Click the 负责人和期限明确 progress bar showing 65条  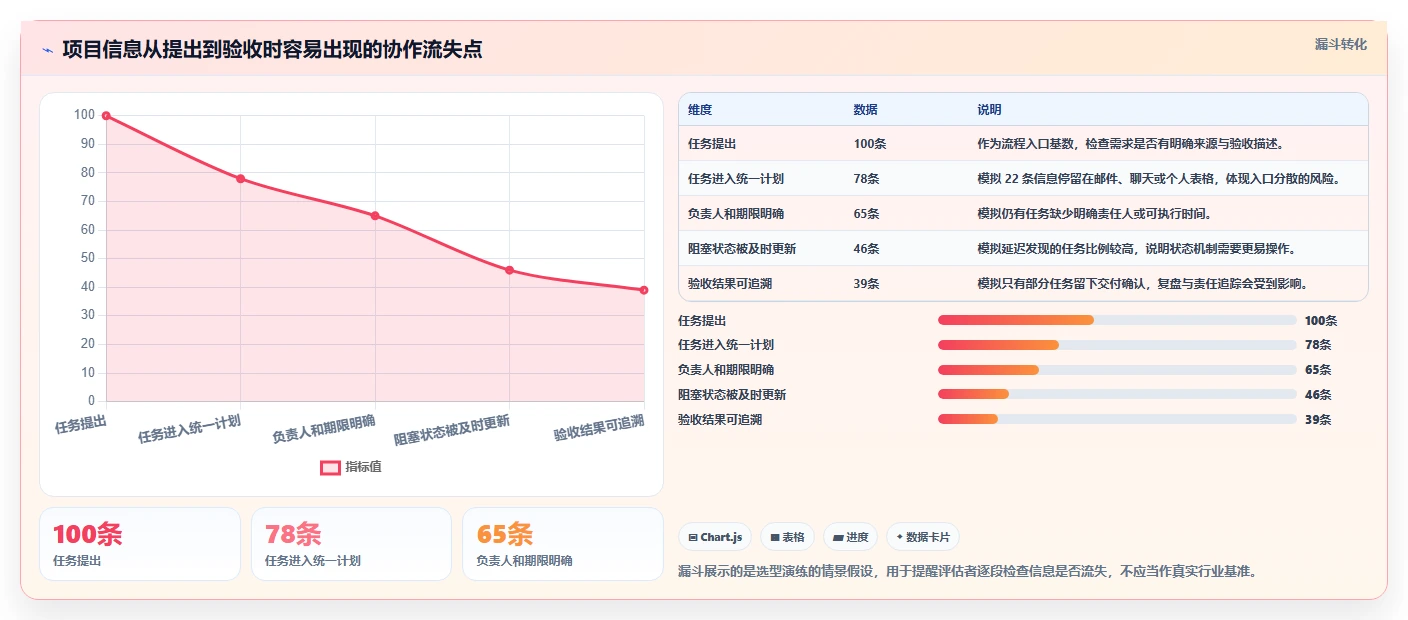pos(1117,370)
